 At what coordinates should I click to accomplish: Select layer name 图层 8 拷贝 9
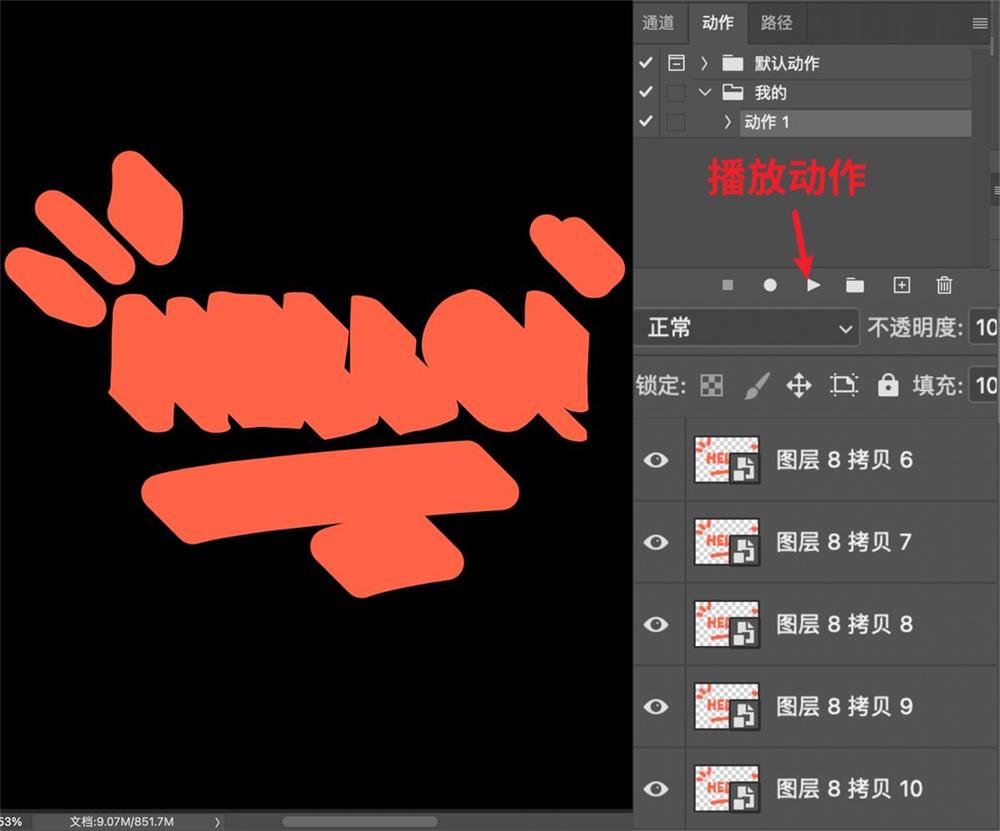[844, 707]
